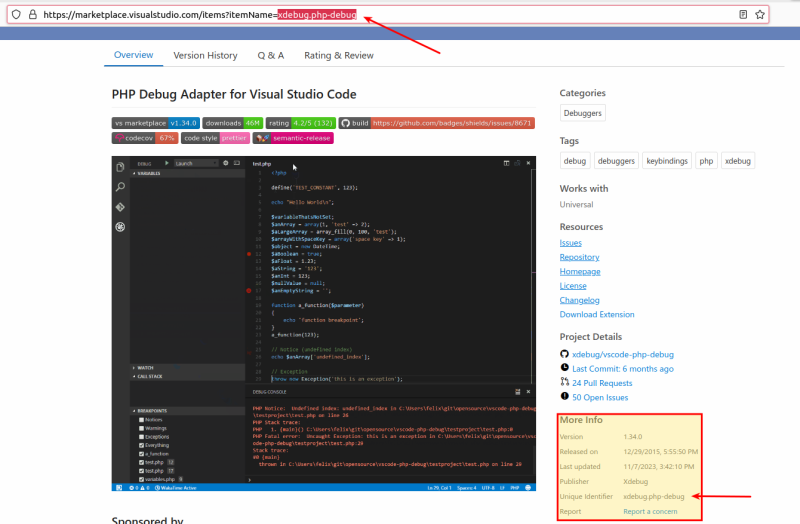Open the Repository link
Image resolution: width=800 pixels, height=524 pixels.
579,257
